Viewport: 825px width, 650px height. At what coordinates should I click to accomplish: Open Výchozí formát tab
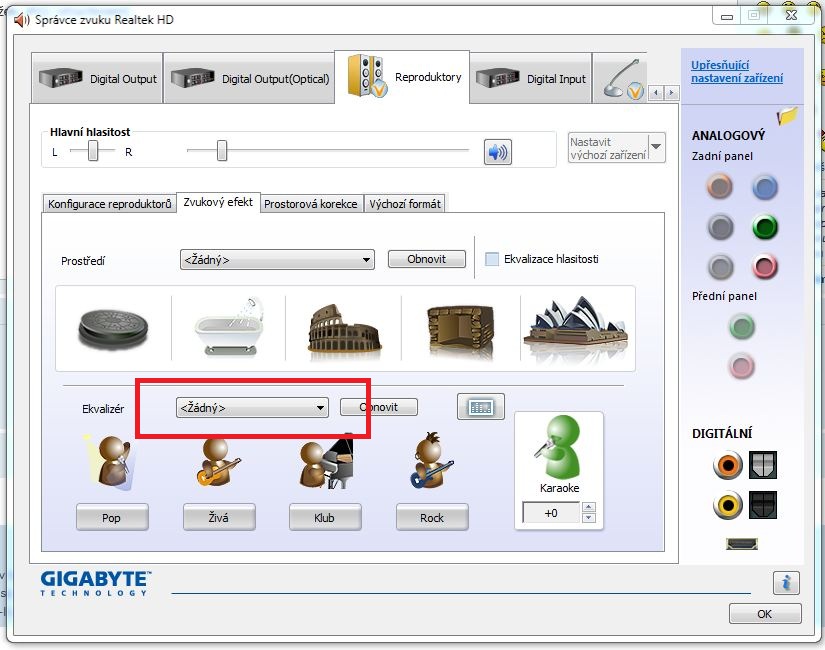point(405,204)
